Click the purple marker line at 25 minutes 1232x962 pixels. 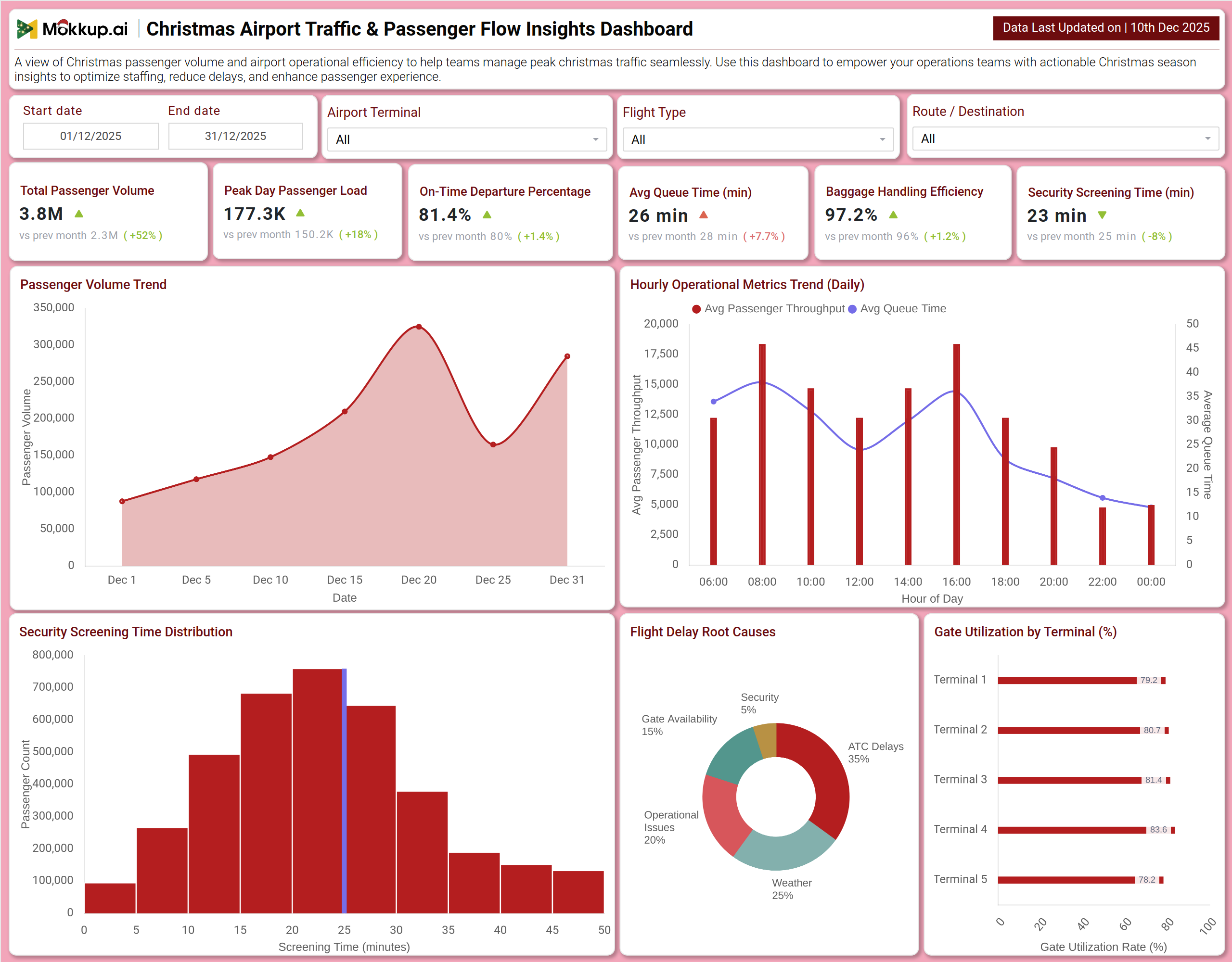click(344, 791)
